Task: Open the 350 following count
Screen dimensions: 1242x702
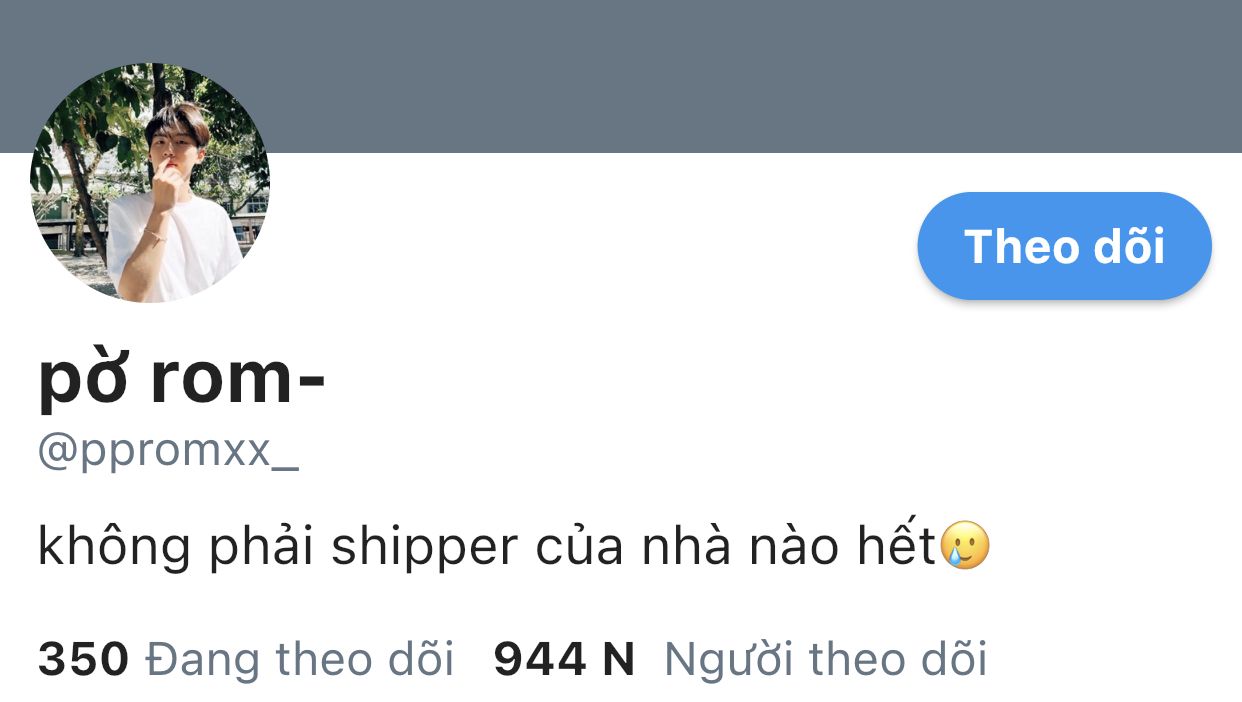Action: [84, 660]
